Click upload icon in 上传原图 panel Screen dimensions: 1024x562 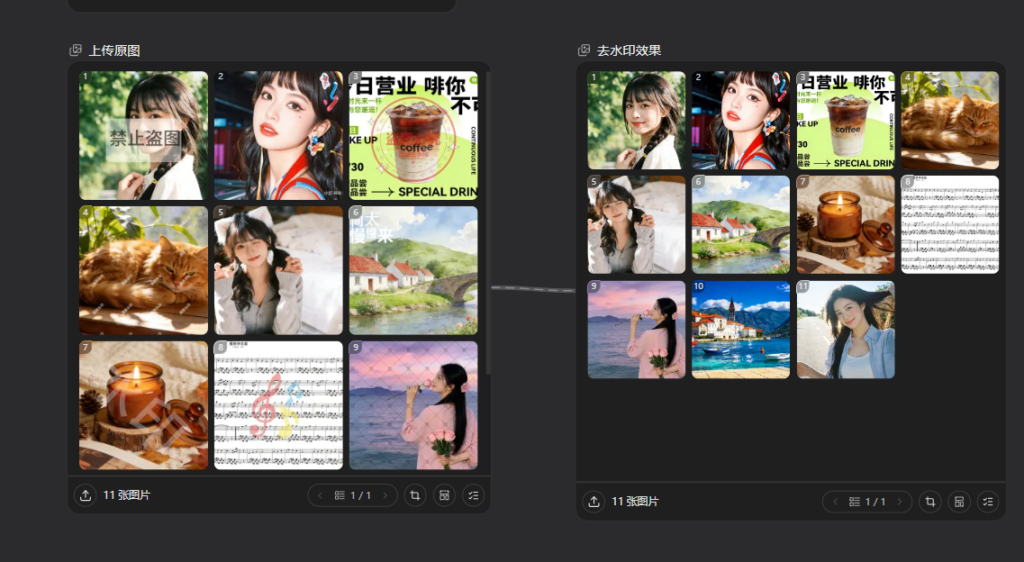(85, 495)
